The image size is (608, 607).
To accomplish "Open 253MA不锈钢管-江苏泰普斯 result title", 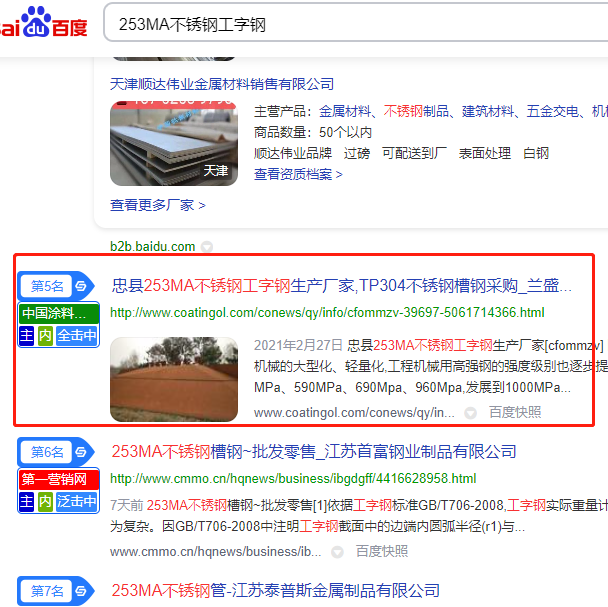I will point(276,591).
